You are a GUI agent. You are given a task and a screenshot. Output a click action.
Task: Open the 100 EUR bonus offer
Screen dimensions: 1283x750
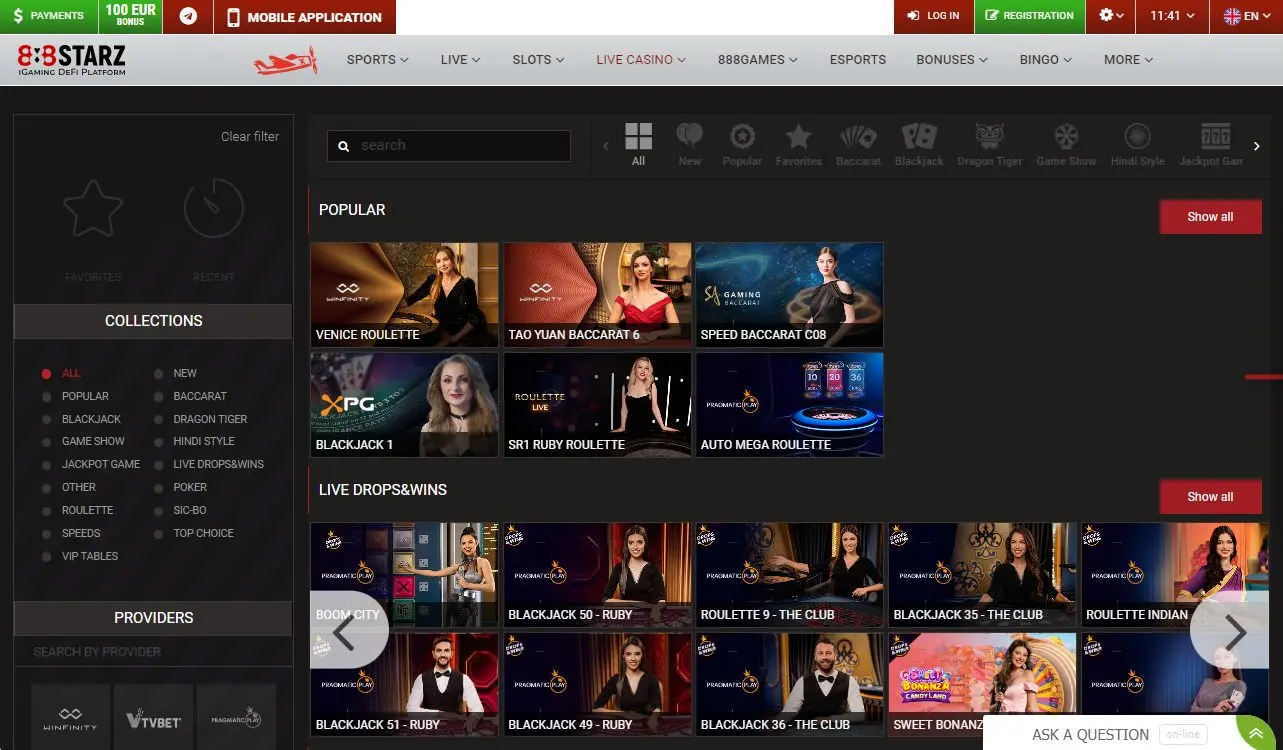tap(131, 16)
